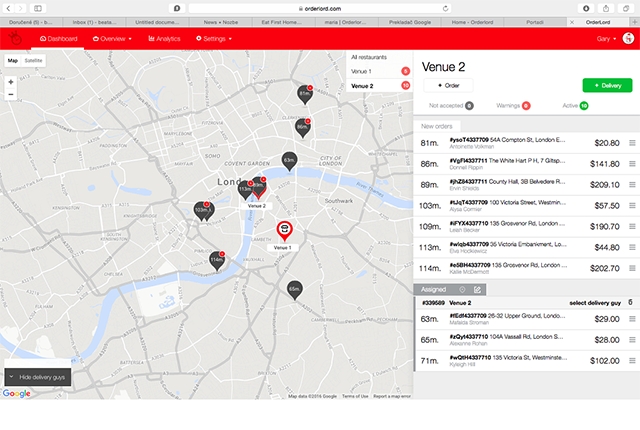This screenshot has width=640, height=430.
Task: Switch the map to Satellite view
Action: tap(34, 61)
